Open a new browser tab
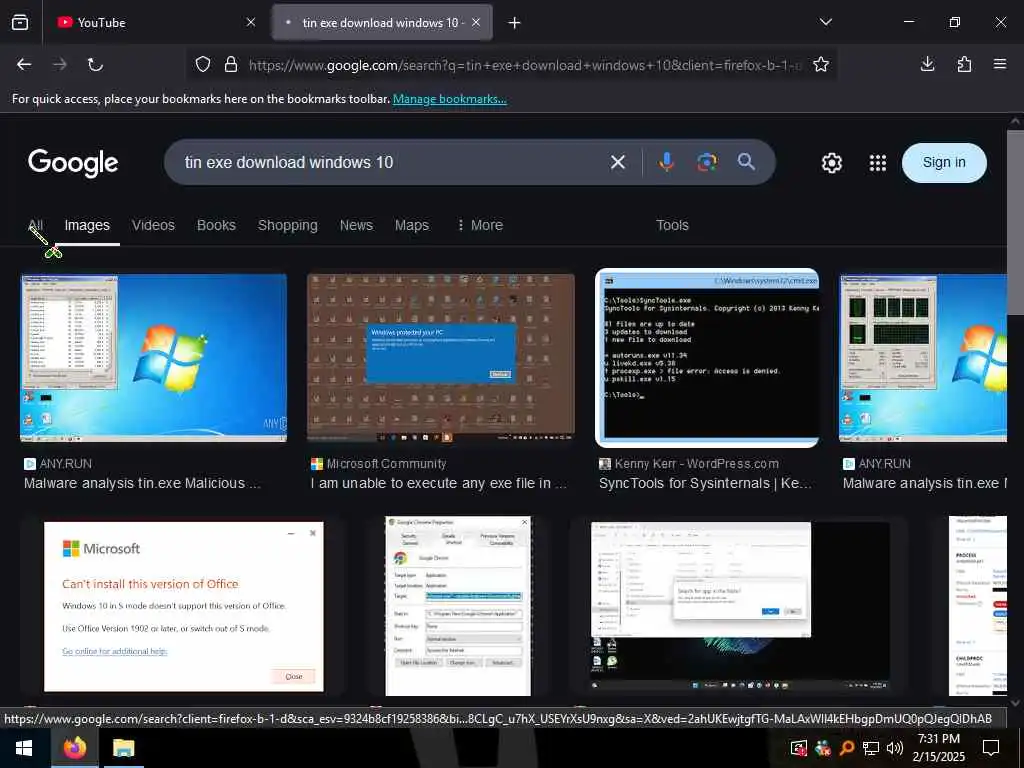Screen dimensions: 1024x768 point(515,23)
